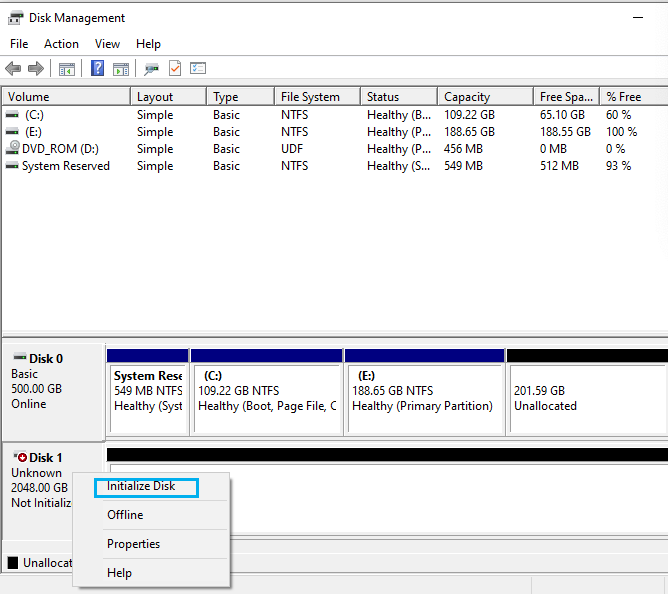The image size is (668, 594).
Task: Click the red error icon on Disk 1
Action: [x=20, y=457]
